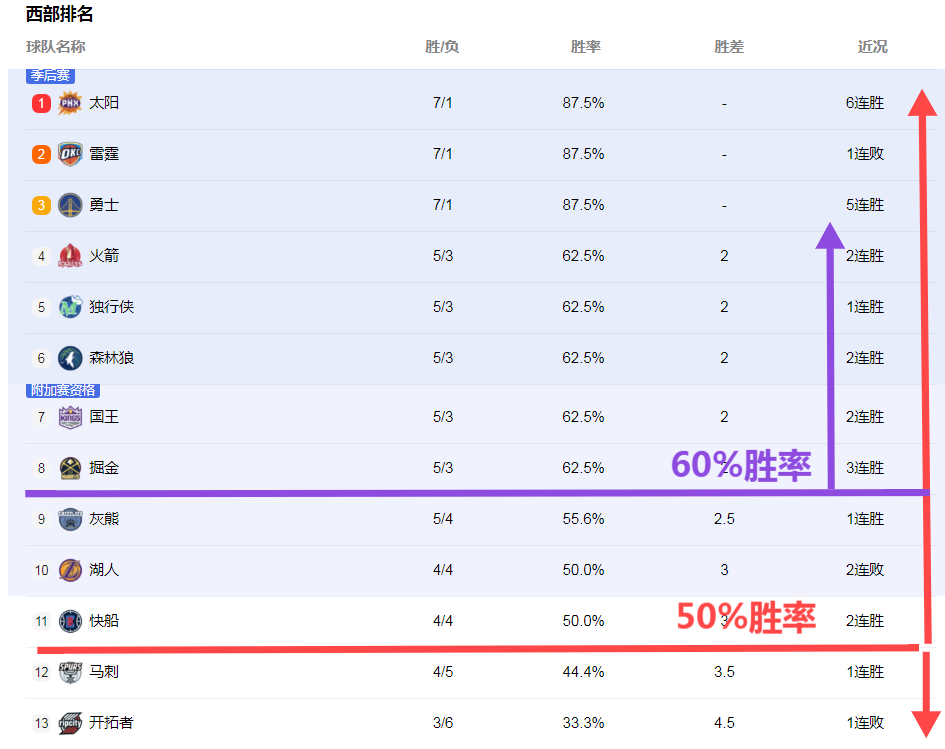Click the Lakers (湖人) team logo

coord(68,570)
